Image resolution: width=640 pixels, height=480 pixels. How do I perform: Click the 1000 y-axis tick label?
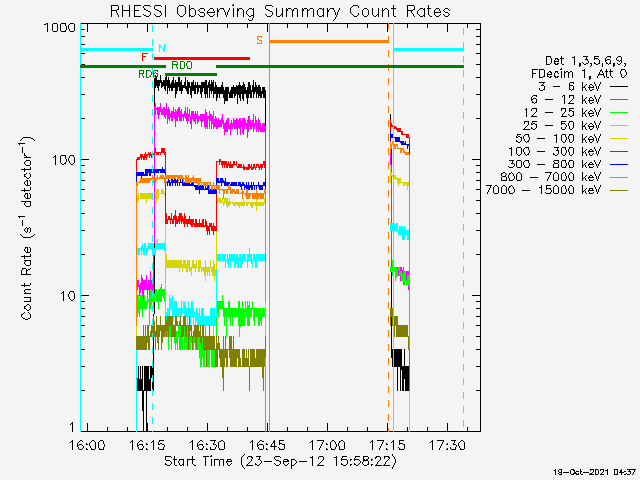click(x=60, y=28)
